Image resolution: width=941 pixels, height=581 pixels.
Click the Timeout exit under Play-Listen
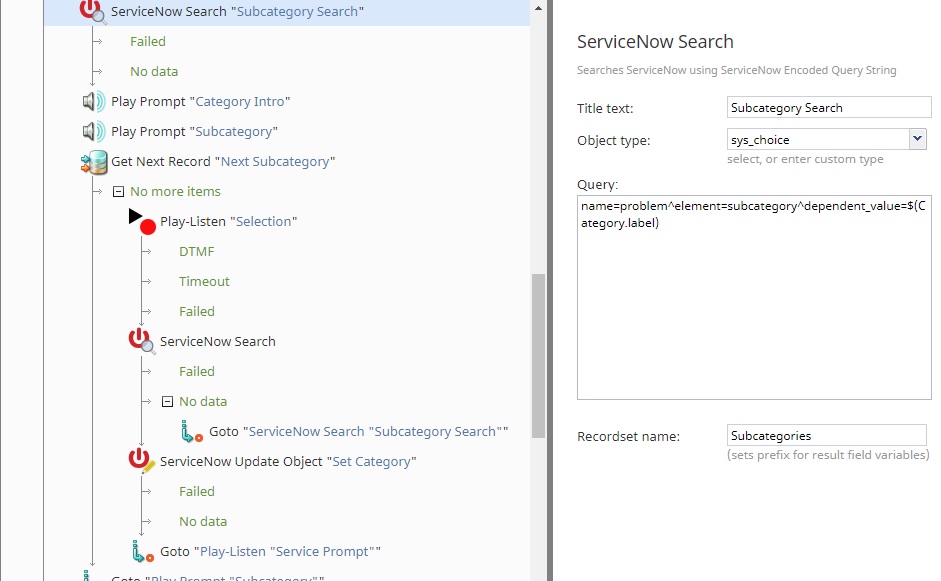click(x=204, y=281)
